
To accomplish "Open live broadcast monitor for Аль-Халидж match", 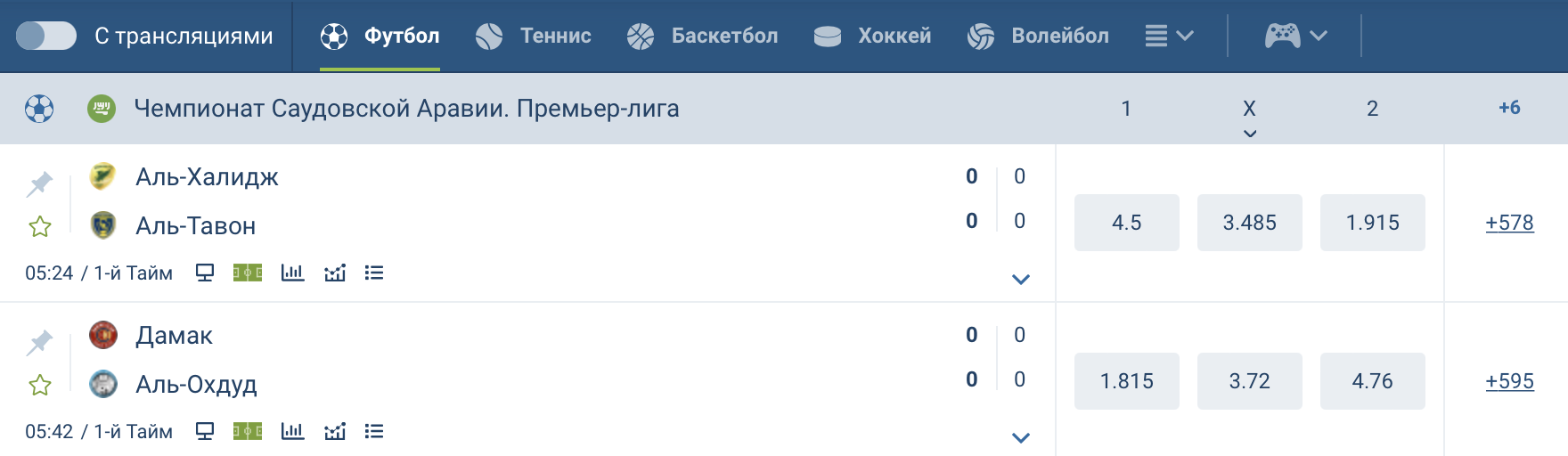I will (205, 273).
